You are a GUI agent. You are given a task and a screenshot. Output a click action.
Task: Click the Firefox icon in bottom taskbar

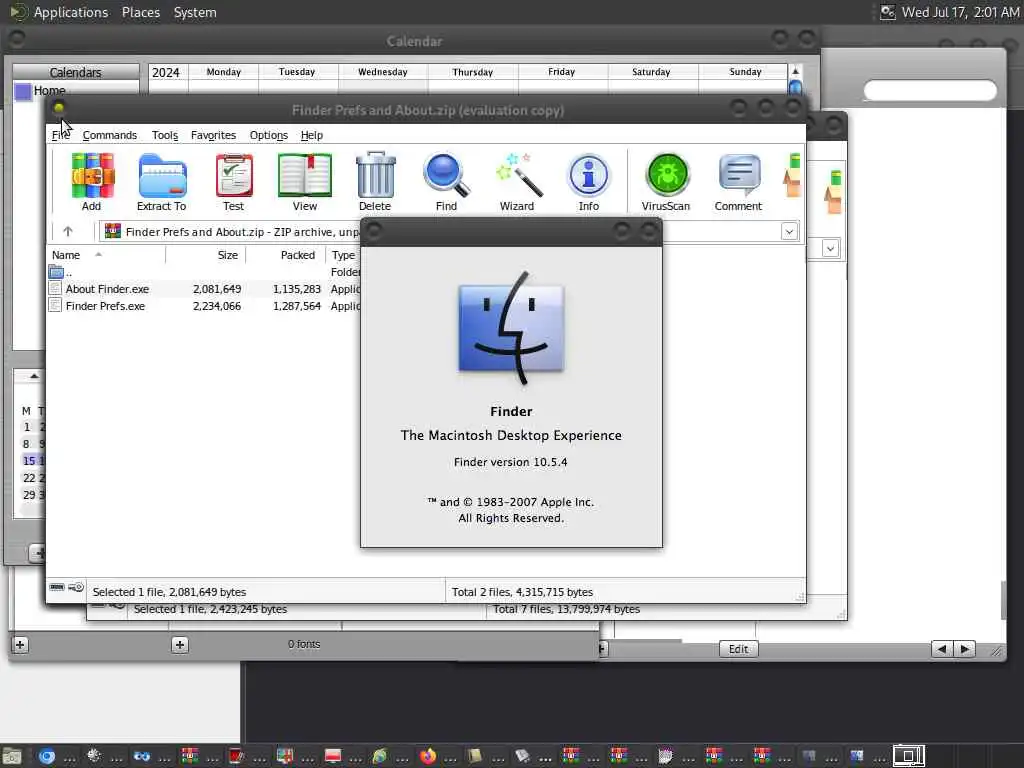tap(428, 756)
